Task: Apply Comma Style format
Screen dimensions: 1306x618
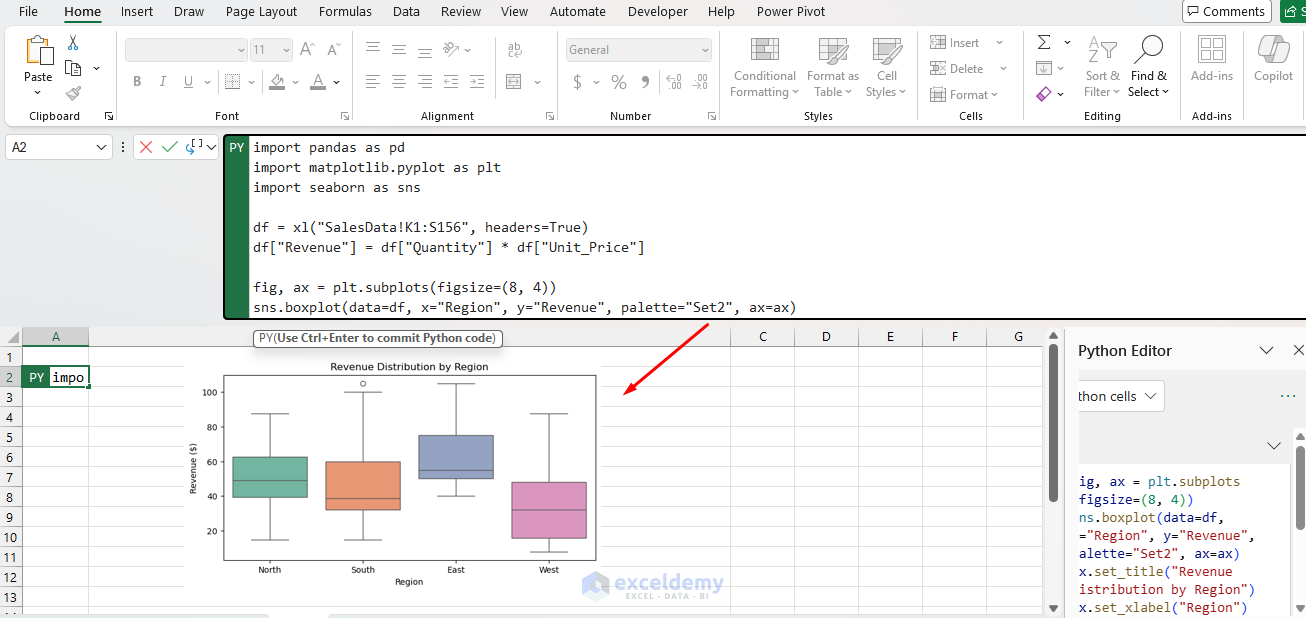Action: [x=646, y=82]
